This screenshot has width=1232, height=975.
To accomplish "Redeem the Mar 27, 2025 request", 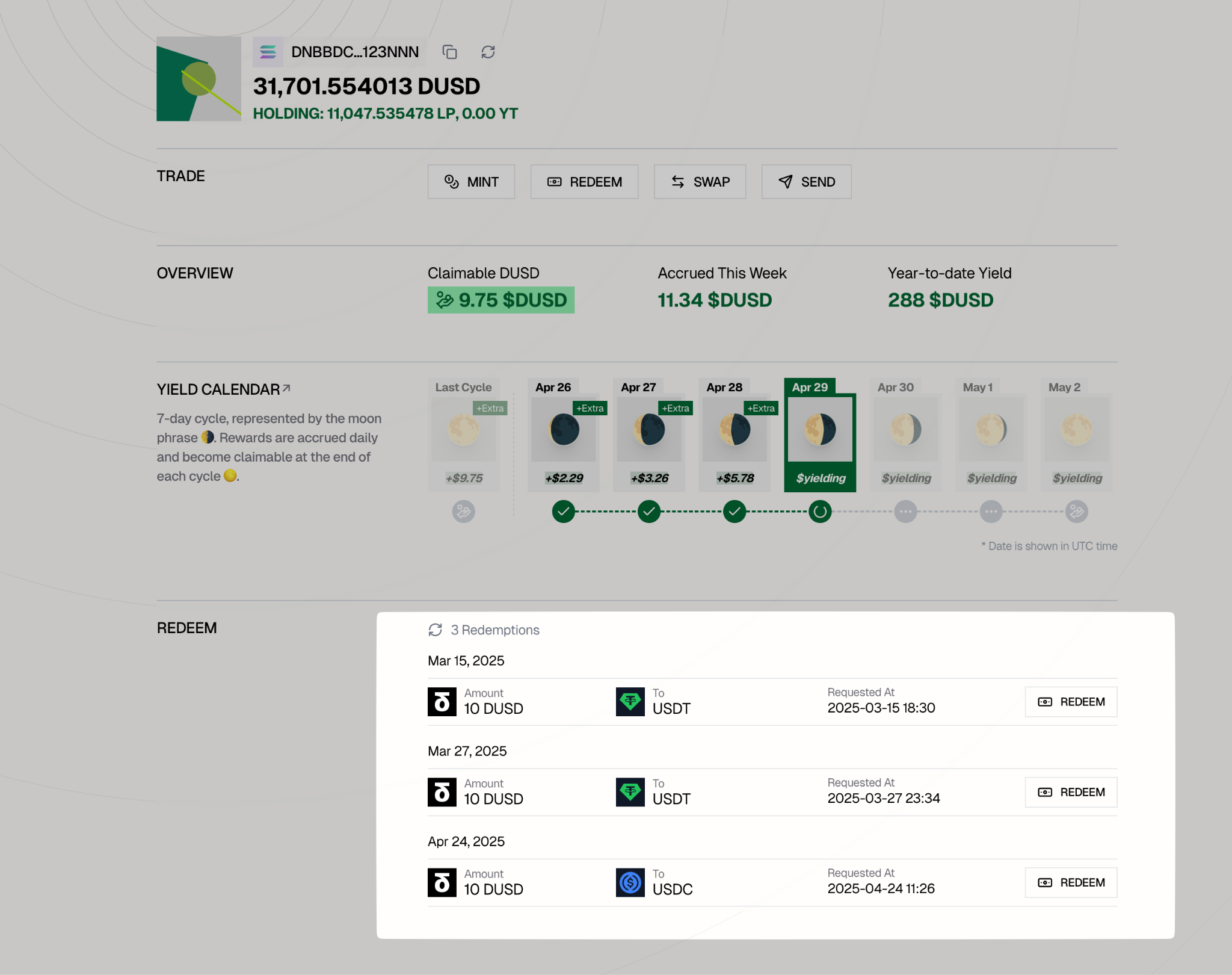I will pyautogui.click(x=1071, y=792).
